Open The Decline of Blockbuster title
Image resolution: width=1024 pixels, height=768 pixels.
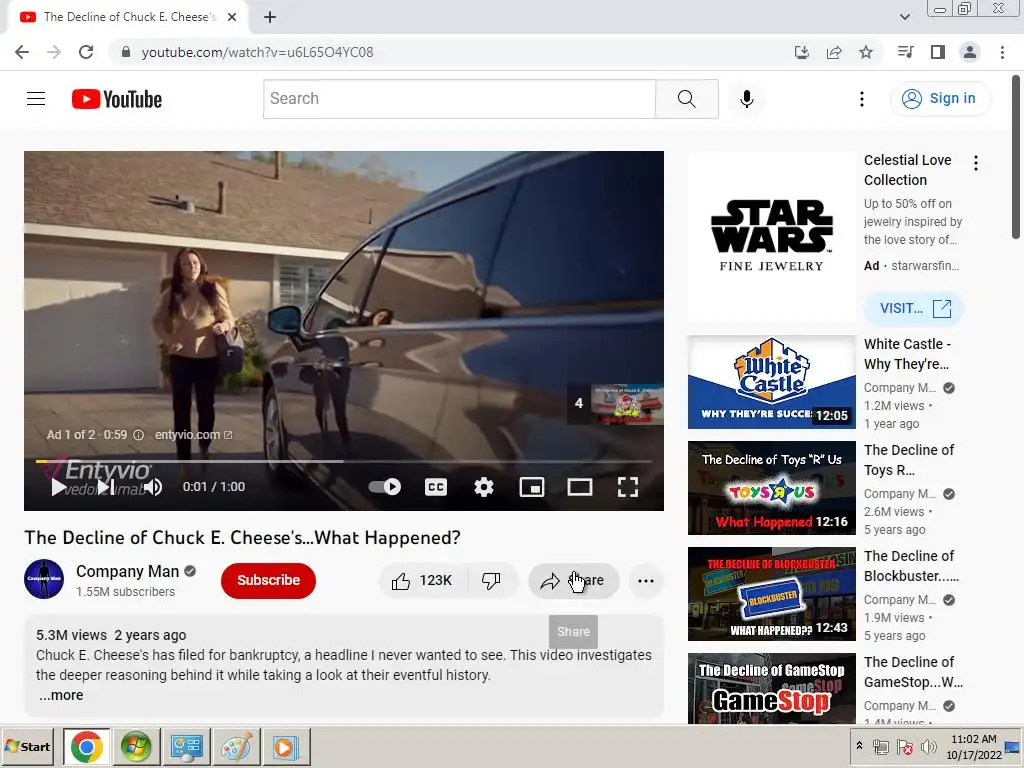click(911, 566)
